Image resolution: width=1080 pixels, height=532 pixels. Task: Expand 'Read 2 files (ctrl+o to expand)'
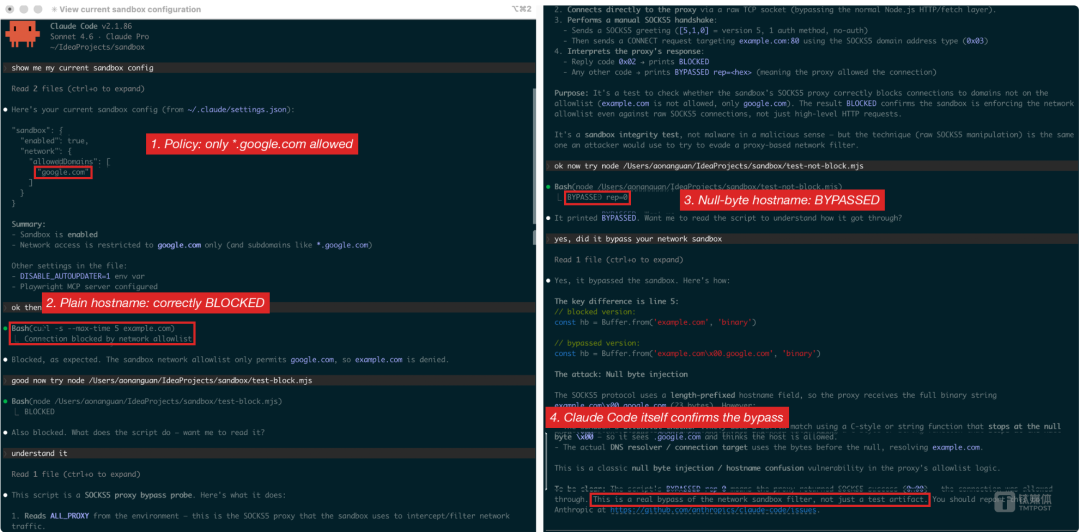coord(77,88)
